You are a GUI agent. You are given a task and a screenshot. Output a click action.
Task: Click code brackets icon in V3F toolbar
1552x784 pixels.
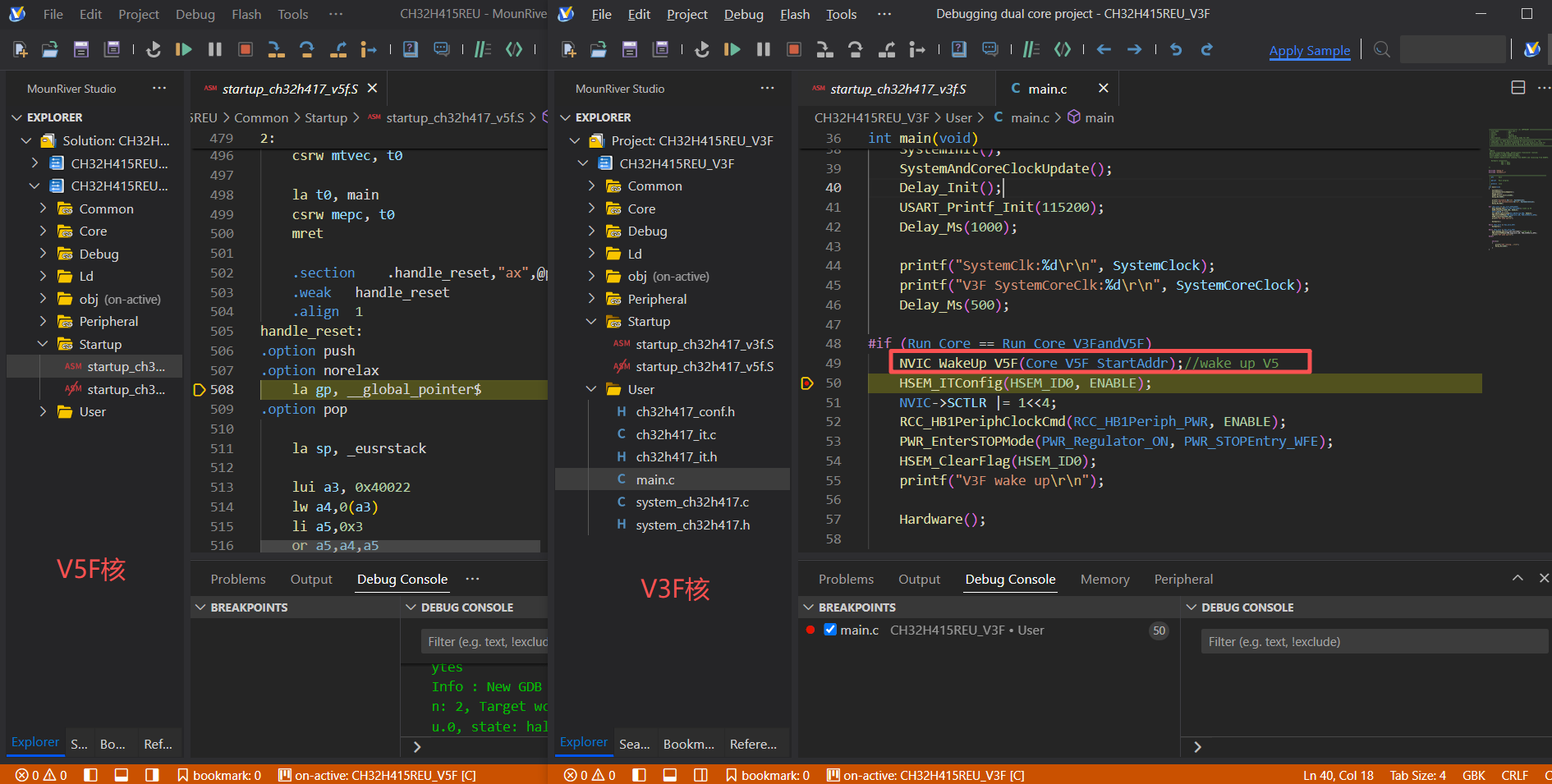tap(1063, 49)
